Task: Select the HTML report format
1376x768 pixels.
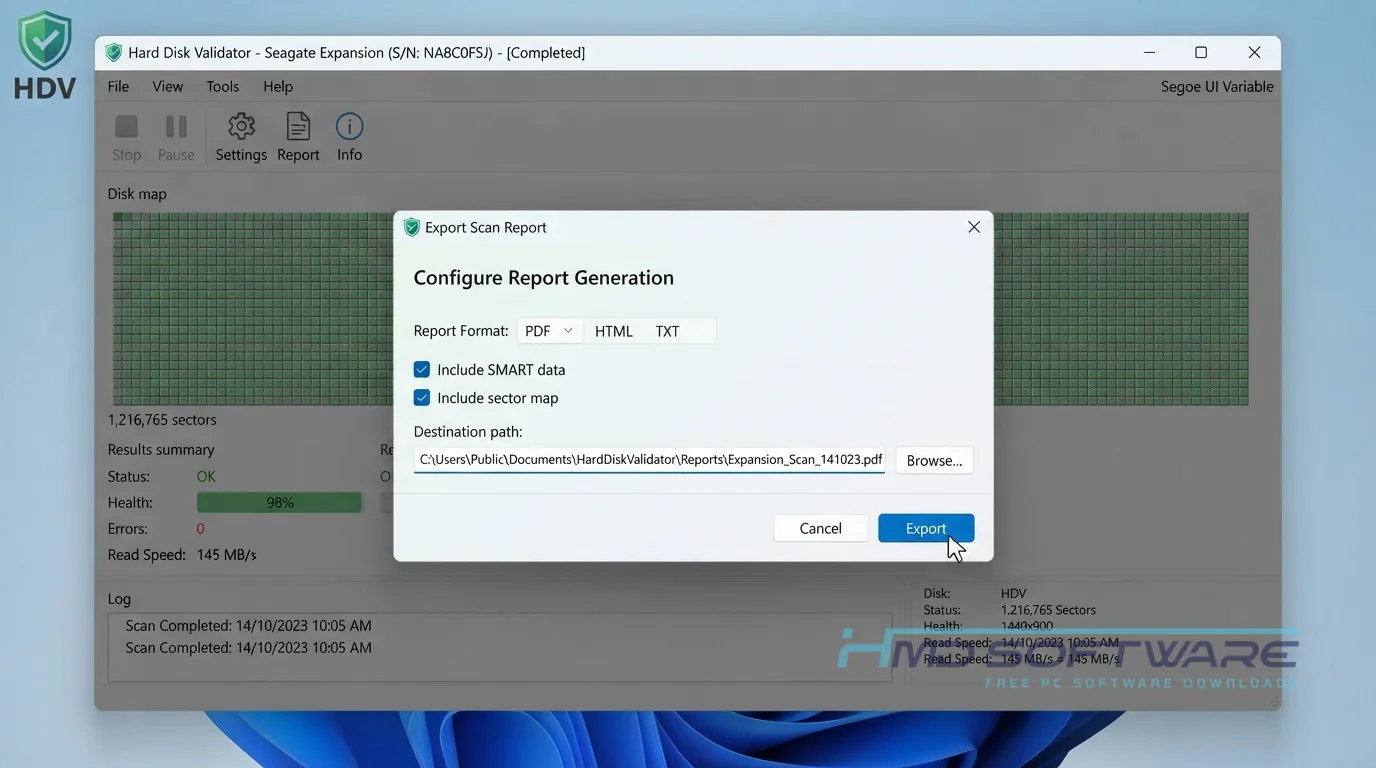Action: click(614, 331)
